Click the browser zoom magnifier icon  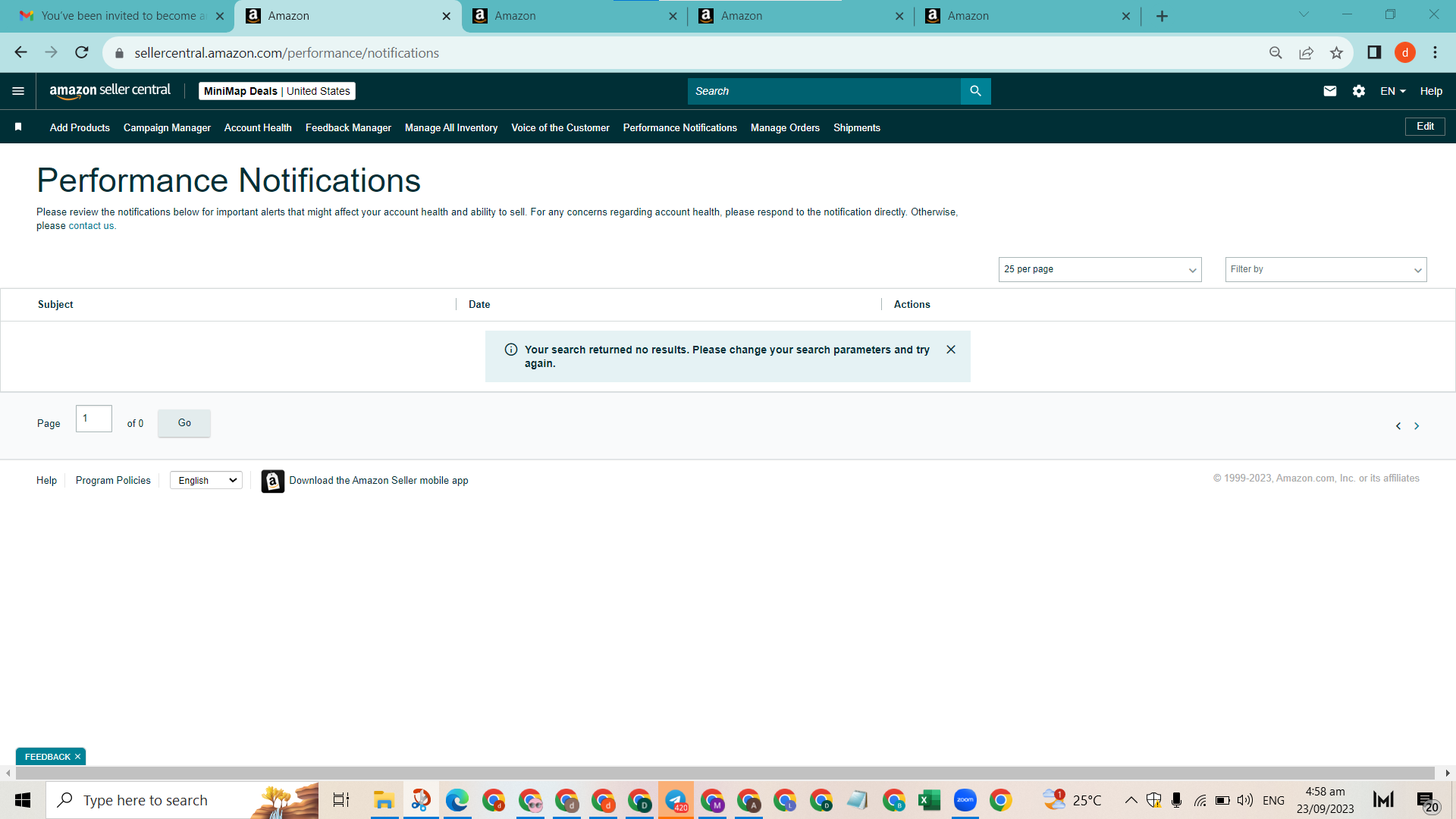click(1276, 52)
